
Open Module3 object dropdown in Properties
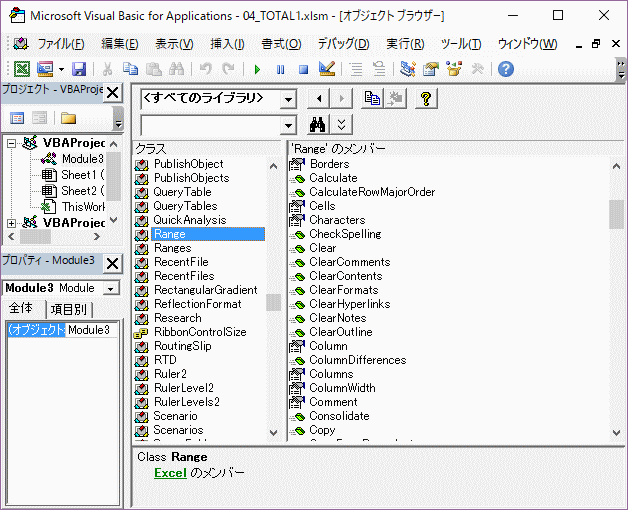(x=111, y=288)
